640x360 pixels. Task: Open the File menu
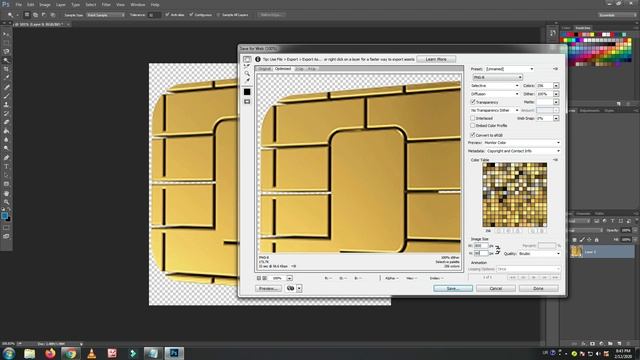click(x=18, y=4)
